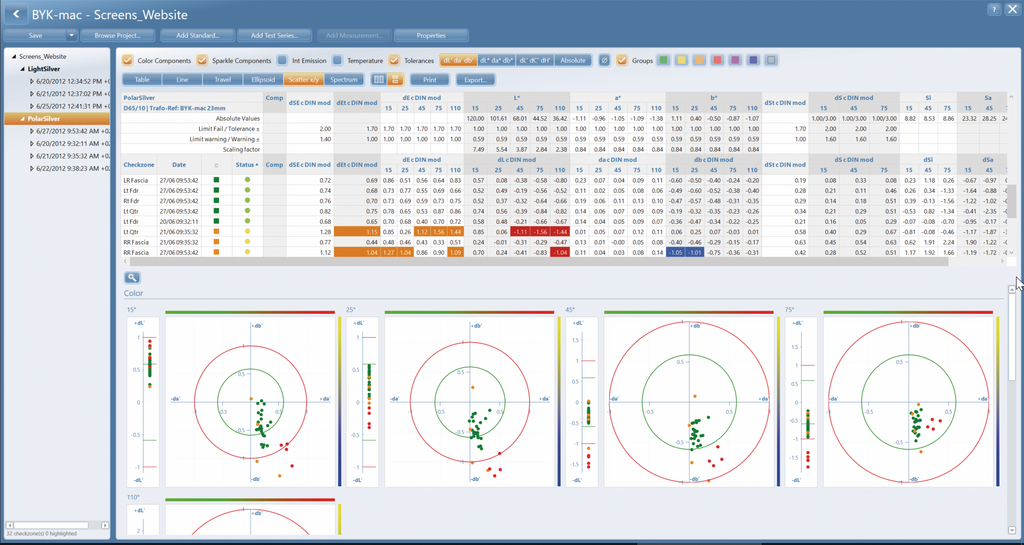Toggle the Color Components checkbox
Screen dimensions: 1024x545
[x=127, y=61]
